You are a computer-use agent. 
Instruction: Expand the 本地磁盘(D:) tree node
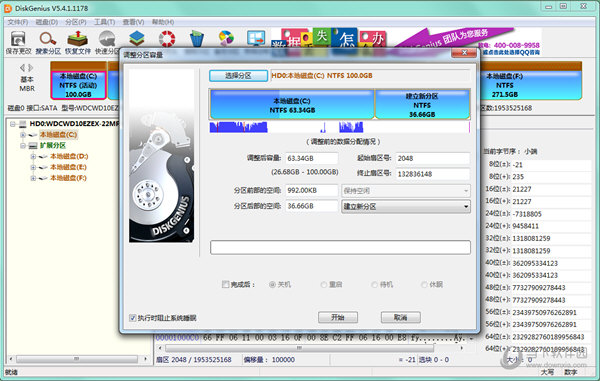33,156
